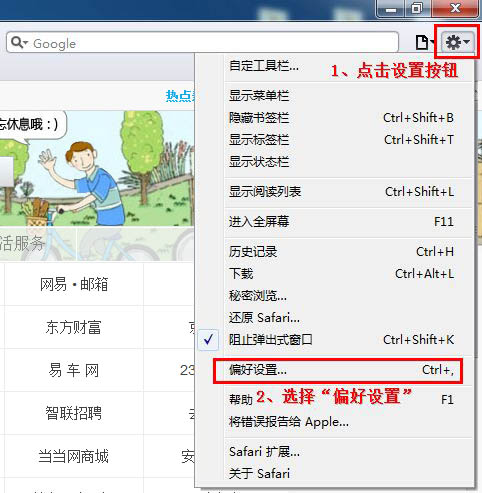
Task: Click into the Google search field
Action: (x=202, y=42)
